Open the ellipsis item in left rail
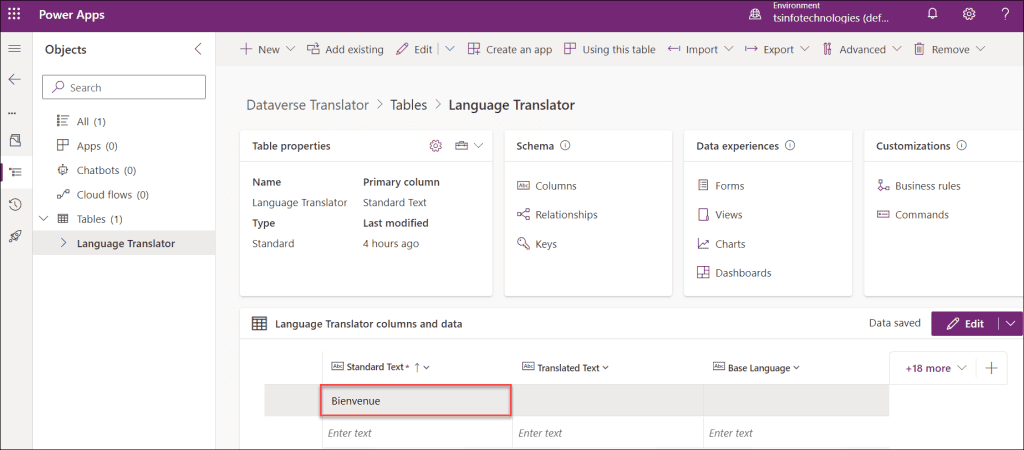The height and width of the screenshot is (450, 1024). coord(12,113)
